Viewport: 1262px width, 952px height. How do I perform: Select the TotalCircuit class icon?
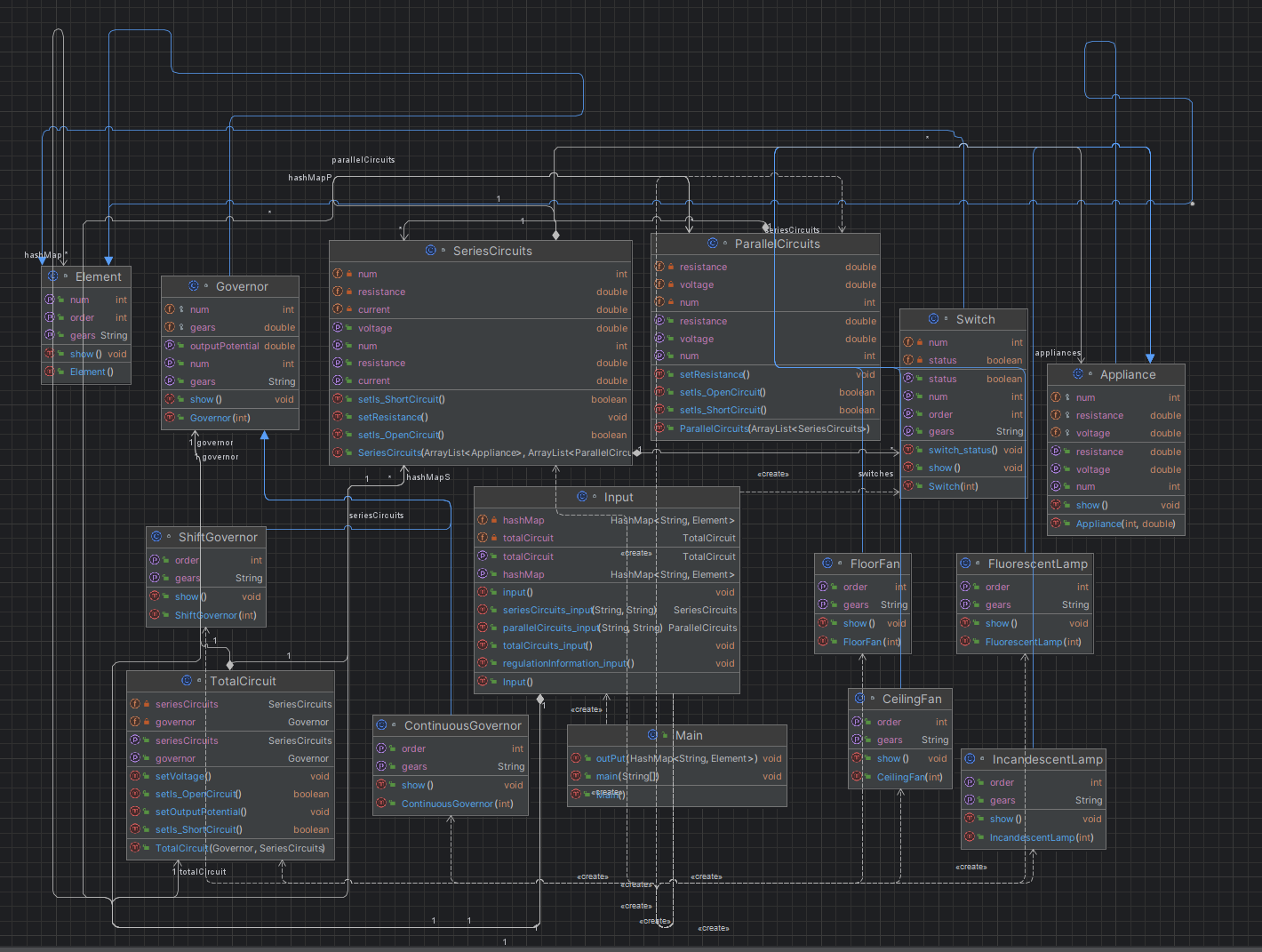(x=188, y=681)
